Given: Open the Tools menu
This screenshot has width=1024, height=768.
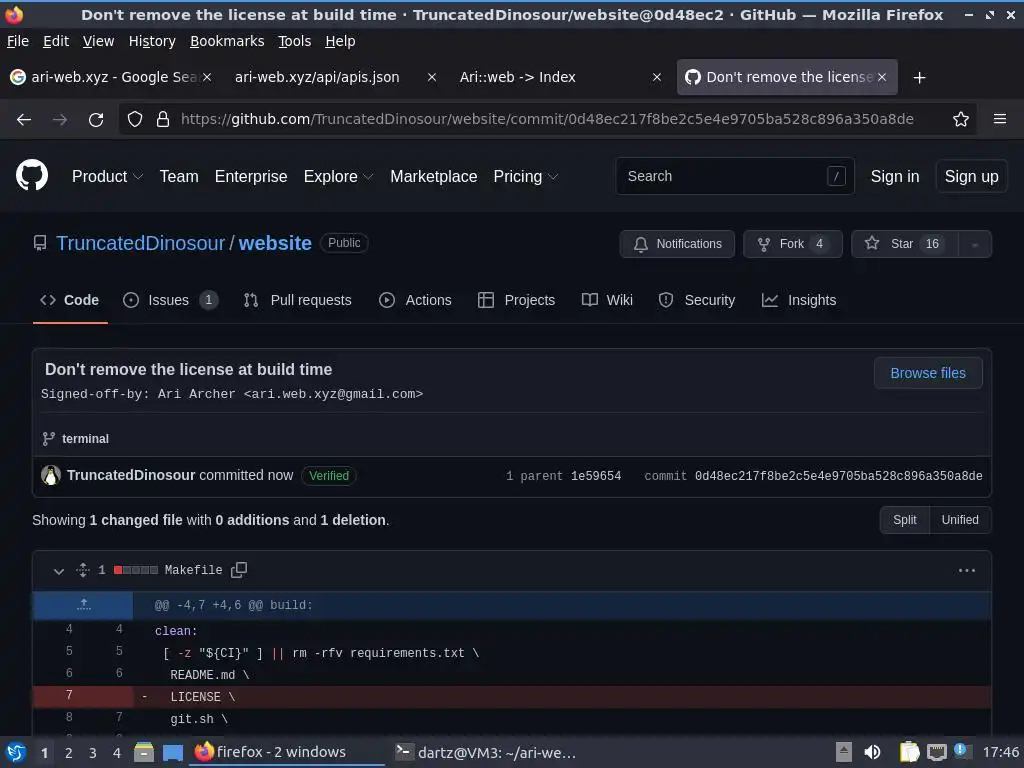Looking at the screenshot, I should (x=295, y=41).
